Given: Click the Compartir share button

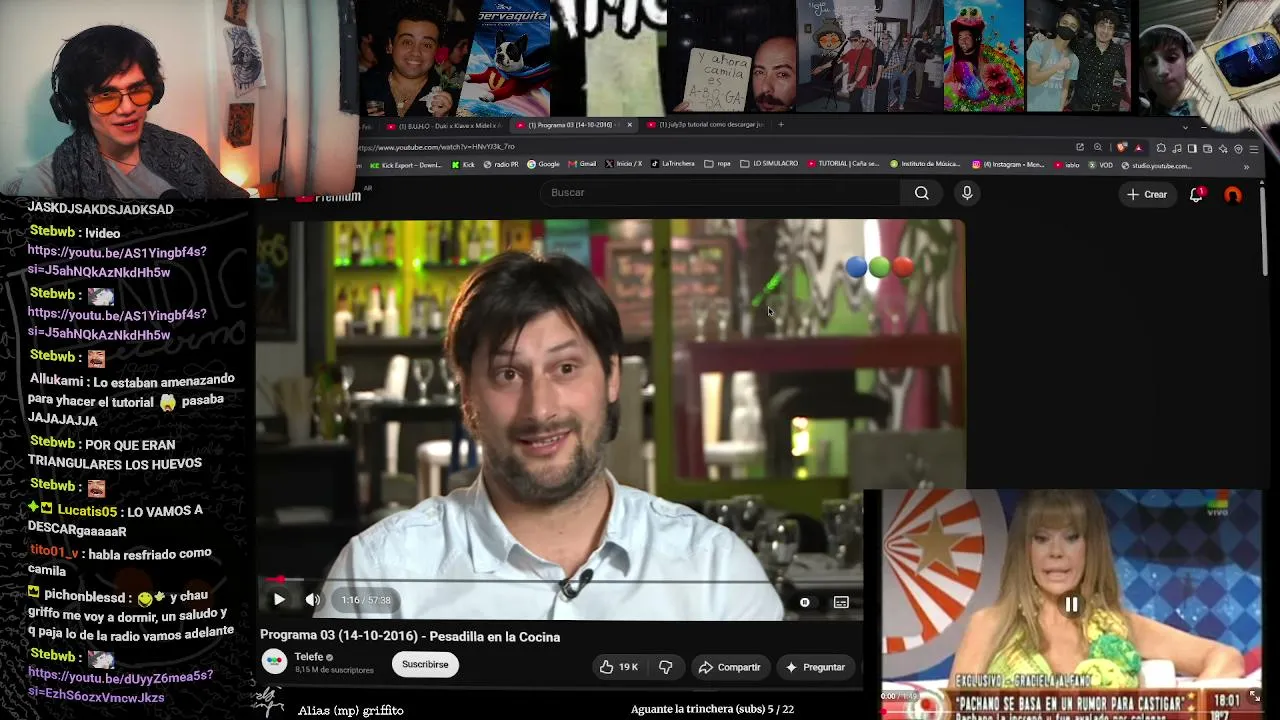Looking at the screenshot, I should click(729, 667).
